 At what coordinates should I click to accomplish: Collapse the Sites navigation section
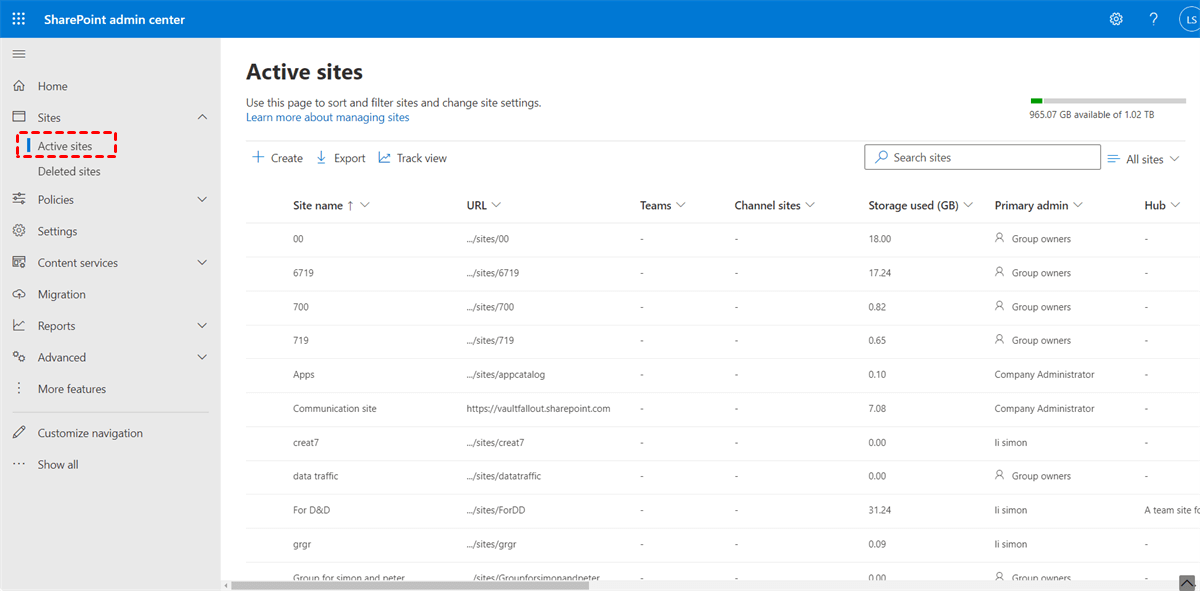[202, 118]
